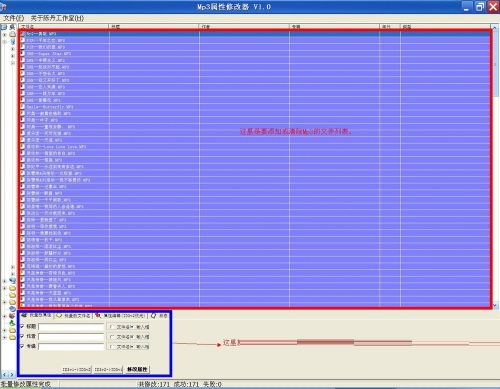This screenshot has width=500, height=389.
Task: Click the ID3v2->ID3v1 convert button
Action: pos(108,370)
